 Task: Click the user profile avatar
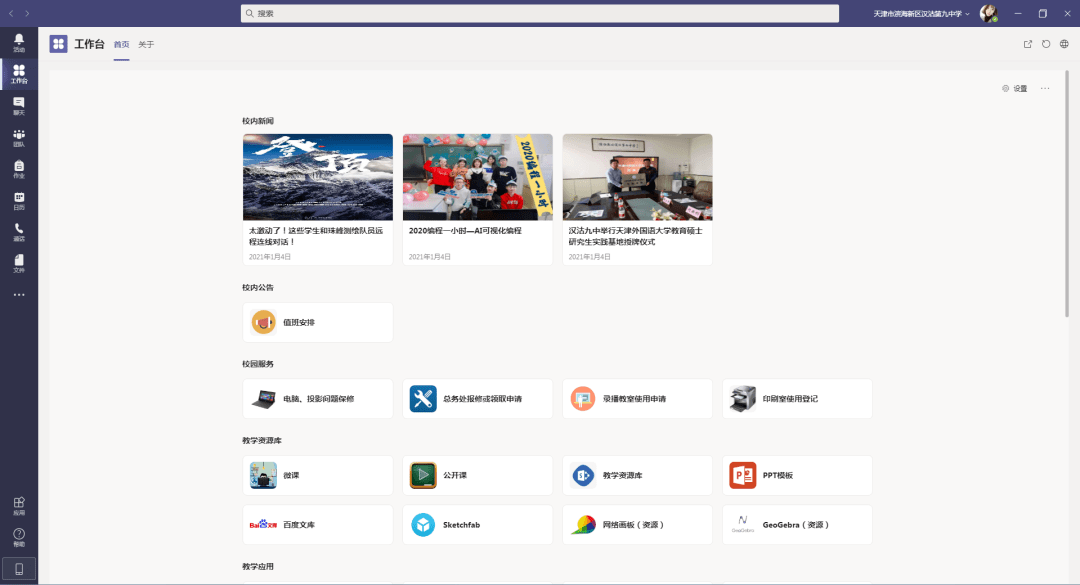click(988, 13)
